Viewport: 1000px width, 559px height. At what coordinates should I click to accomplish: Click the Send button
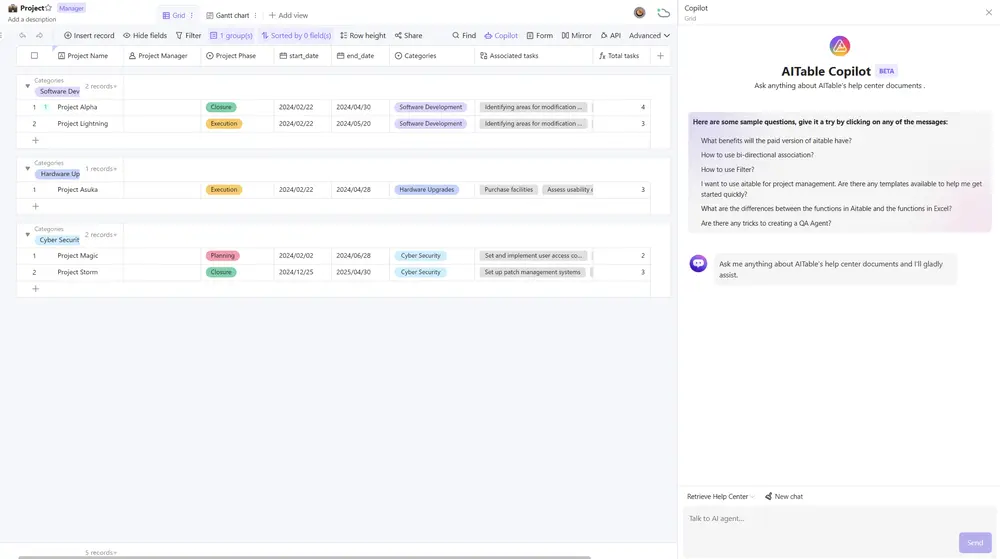[975, 542]
